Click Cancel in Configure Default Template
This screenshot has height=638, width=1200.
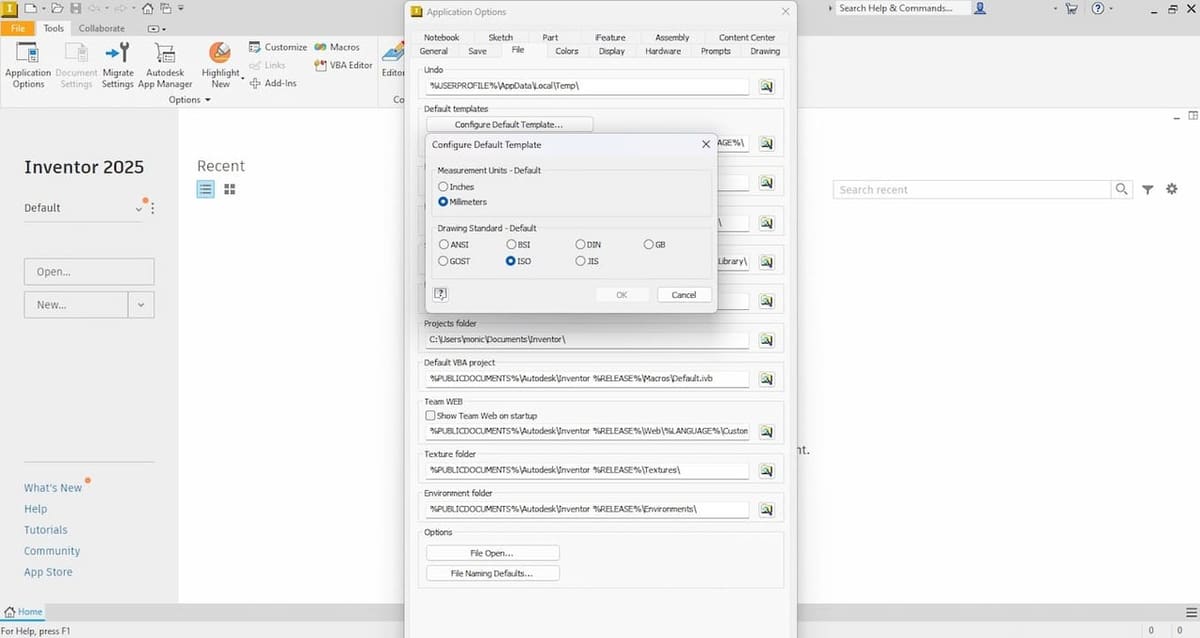684,294
